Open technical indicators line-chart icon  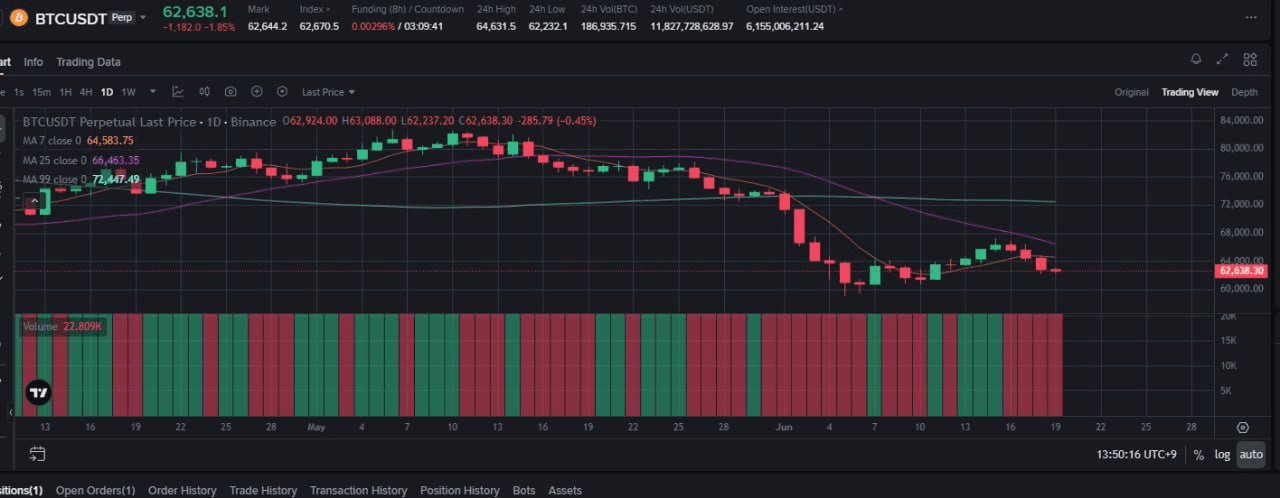pyautogui.click(x=178, y=92)
